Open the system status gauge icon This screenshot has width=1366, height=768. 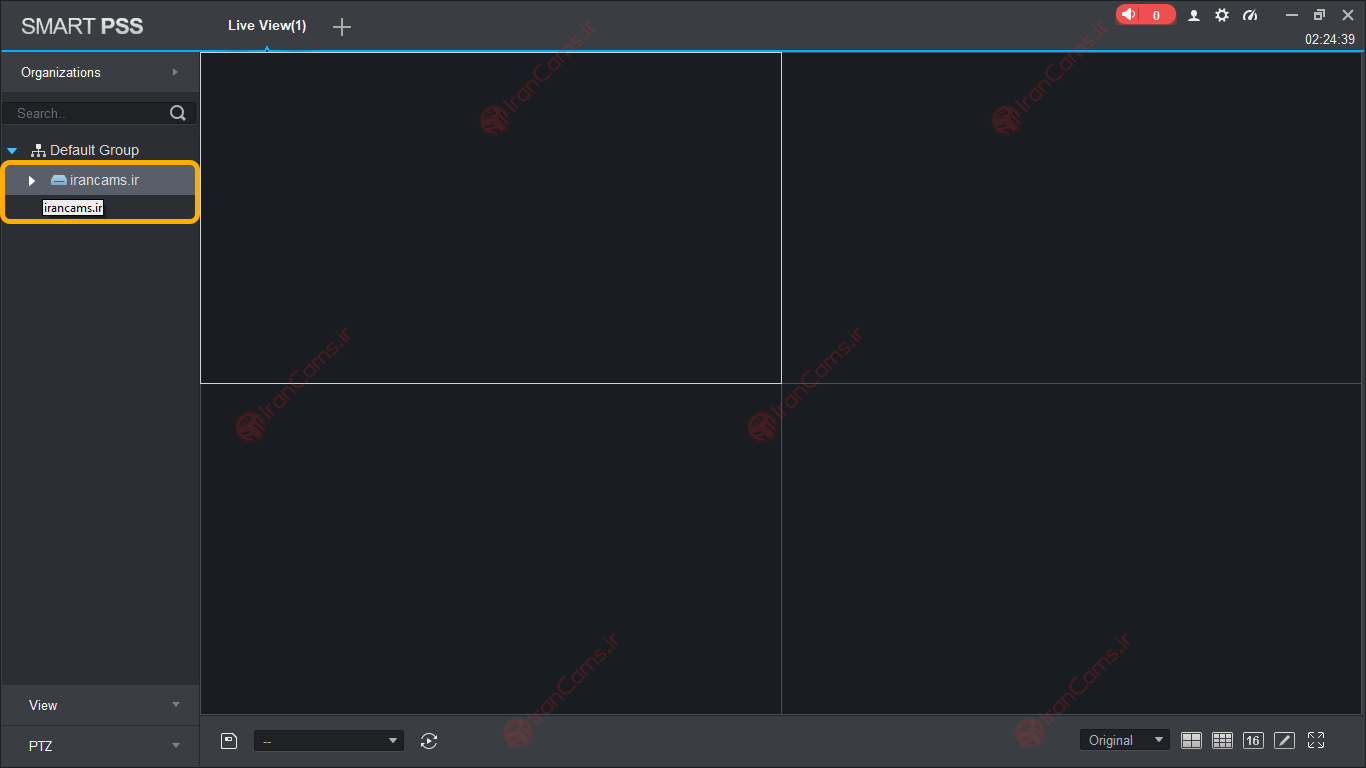[x=1250, y=15]
